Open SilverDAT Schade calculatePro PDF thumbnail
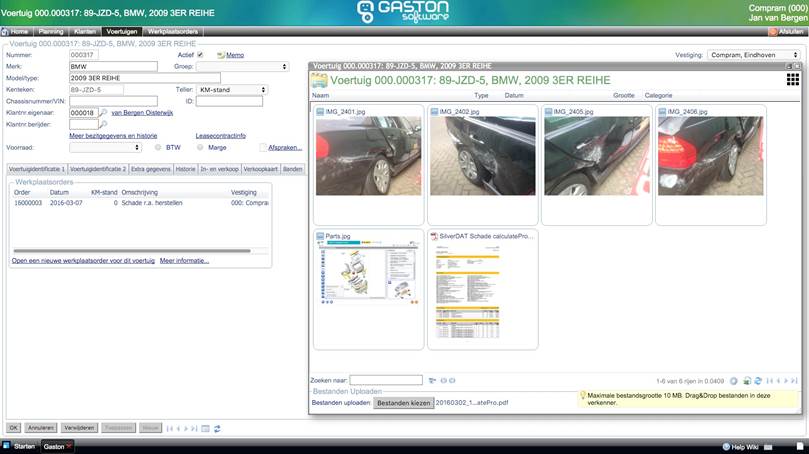 tap(467, 291)
